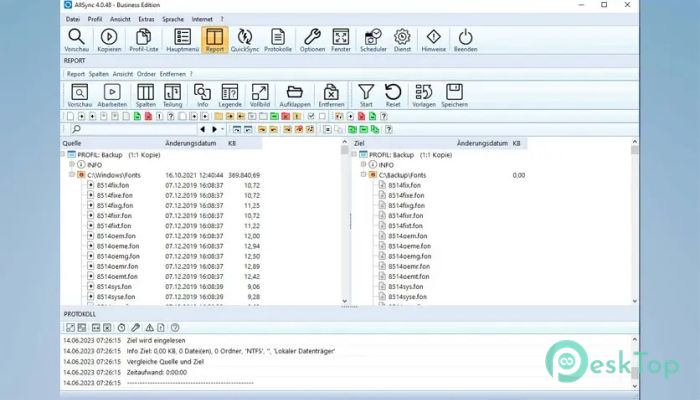Collapse the C:\Backup\Fonts folder node

click(x=363, y=175)
